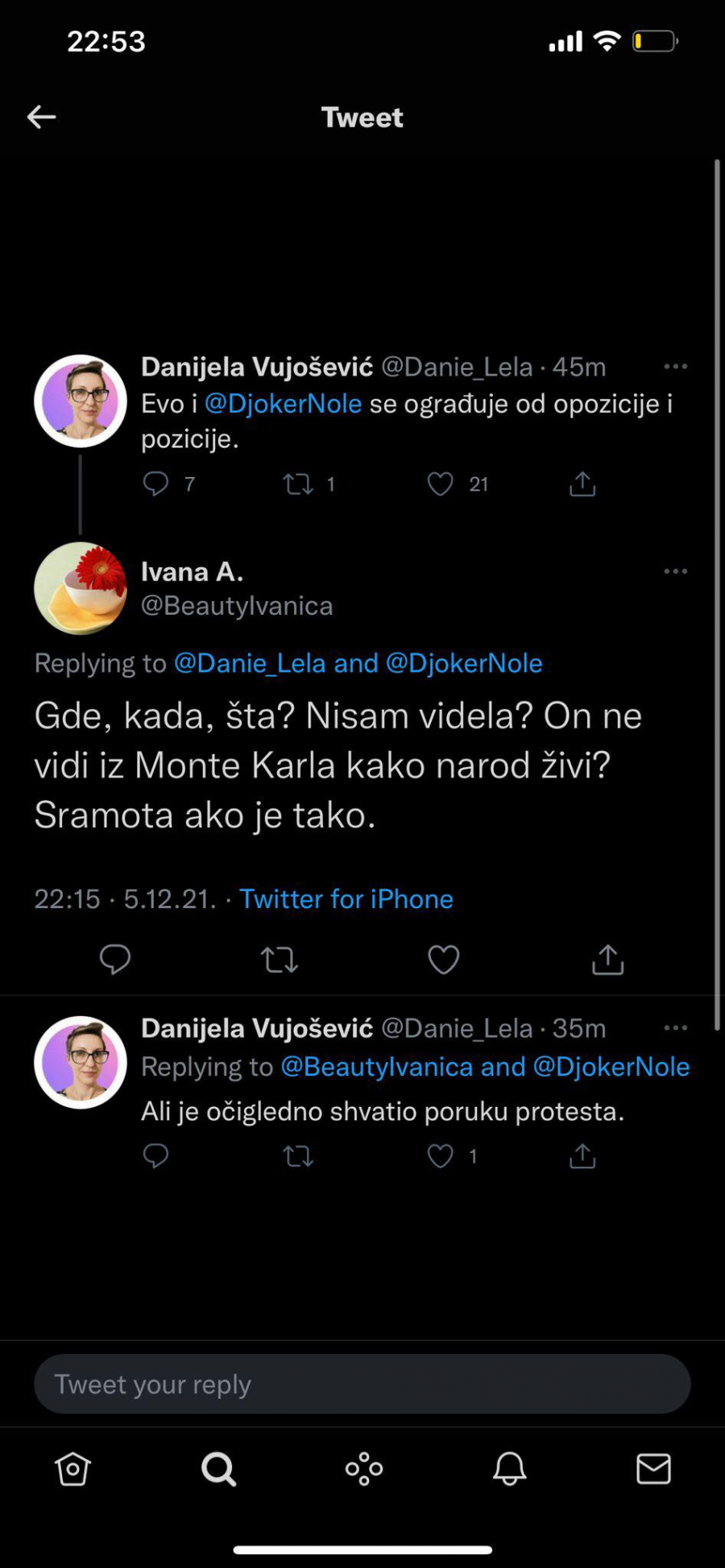Go to the Home tab
Viewport: 725px width, 1568px height.
click(x=72, y=1469)
